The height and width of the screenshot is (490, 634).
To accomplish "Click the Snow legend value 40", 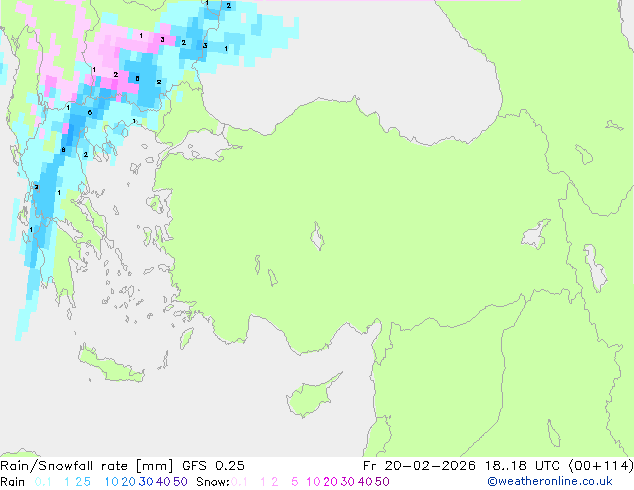I will (365, 482).
